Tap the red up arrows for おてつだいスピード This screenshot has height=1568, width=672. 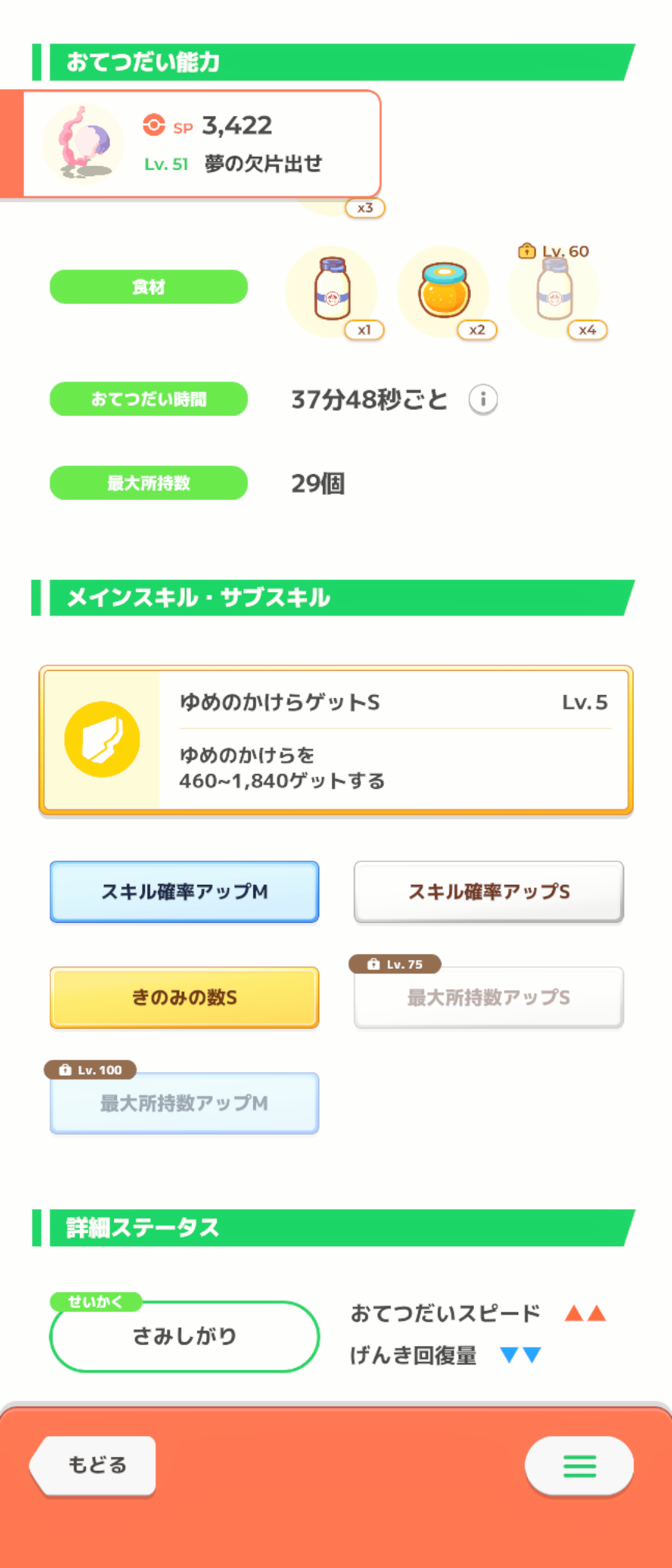click(x=585, y=1313)
